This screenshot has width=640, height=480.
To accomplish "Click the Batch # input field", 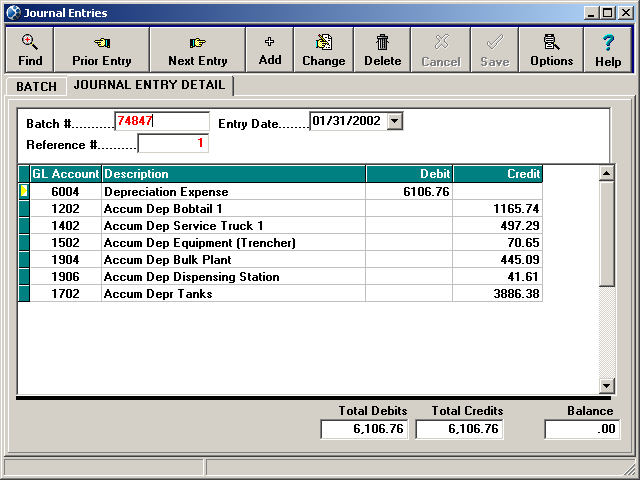I will (161, 121).
